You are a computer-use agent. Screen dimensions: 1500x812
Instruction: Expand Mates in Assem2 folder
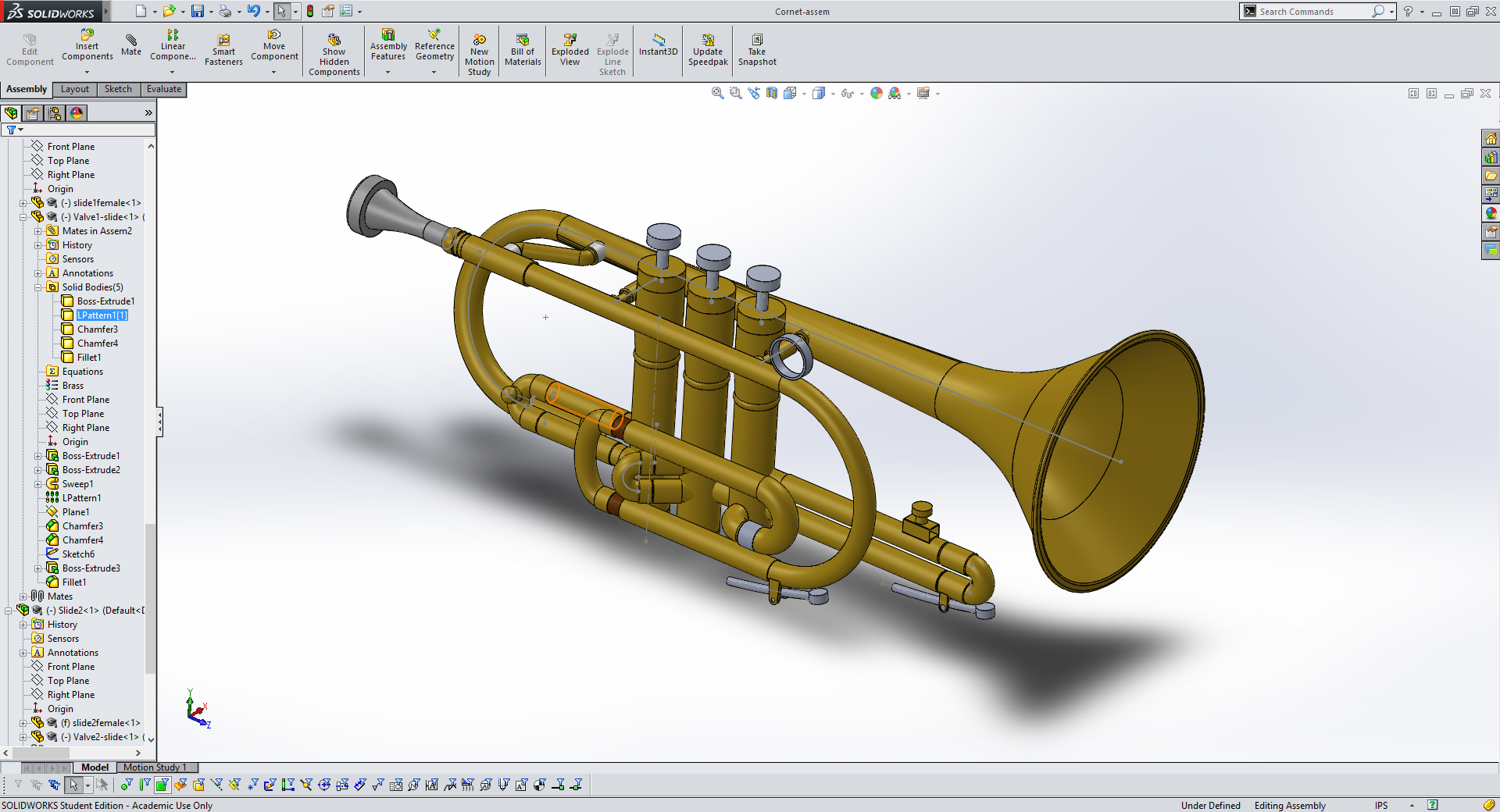coord(37,231)
